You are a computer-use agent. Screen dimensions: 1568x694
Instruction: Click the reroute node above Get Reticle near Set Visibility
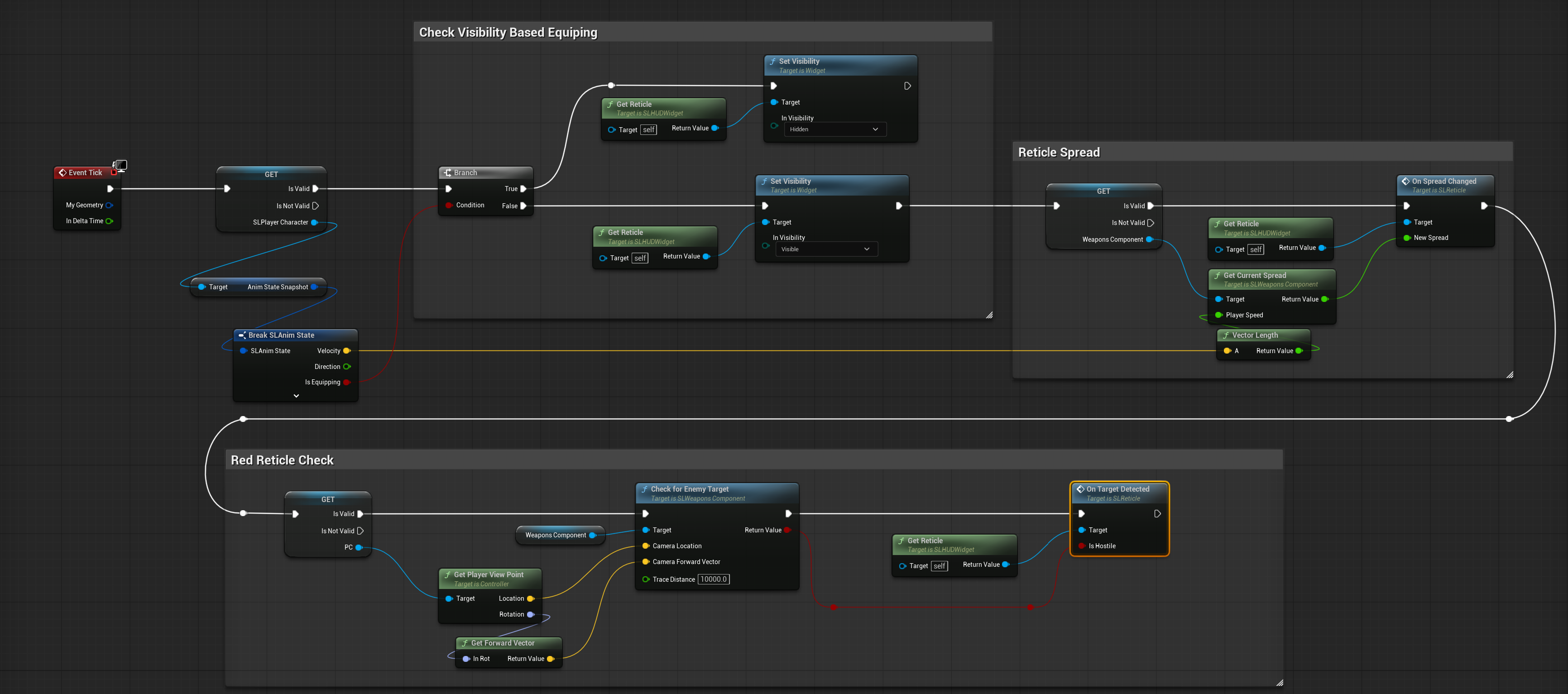(611, 85)
